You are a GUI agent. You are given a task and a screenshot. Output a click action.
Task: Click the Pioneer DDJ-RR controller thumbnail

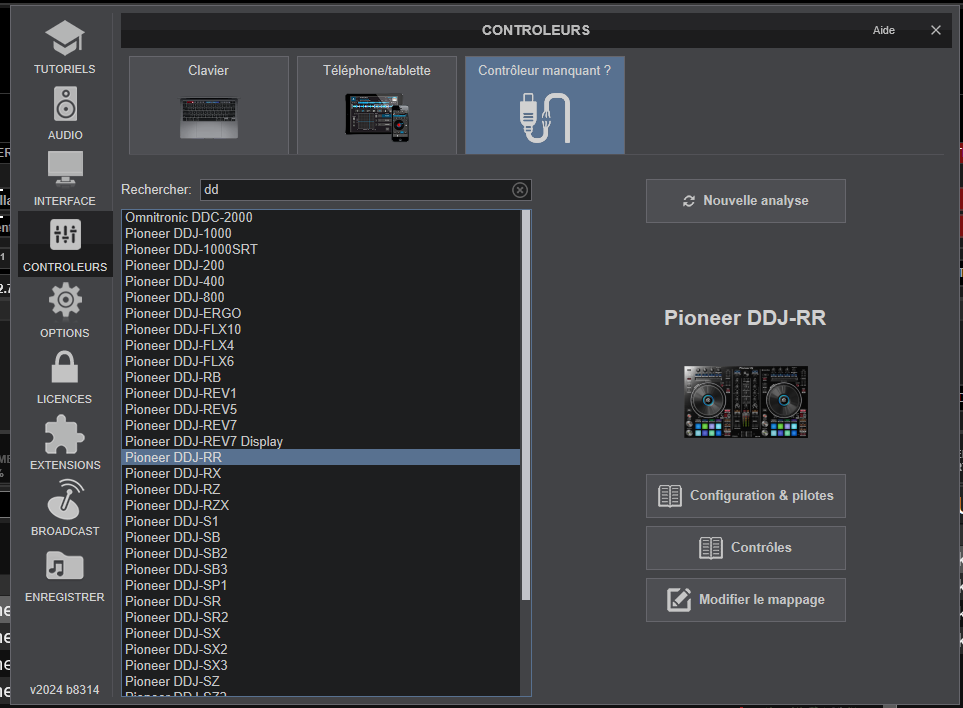pyautogui.click(x=746, y=402)
